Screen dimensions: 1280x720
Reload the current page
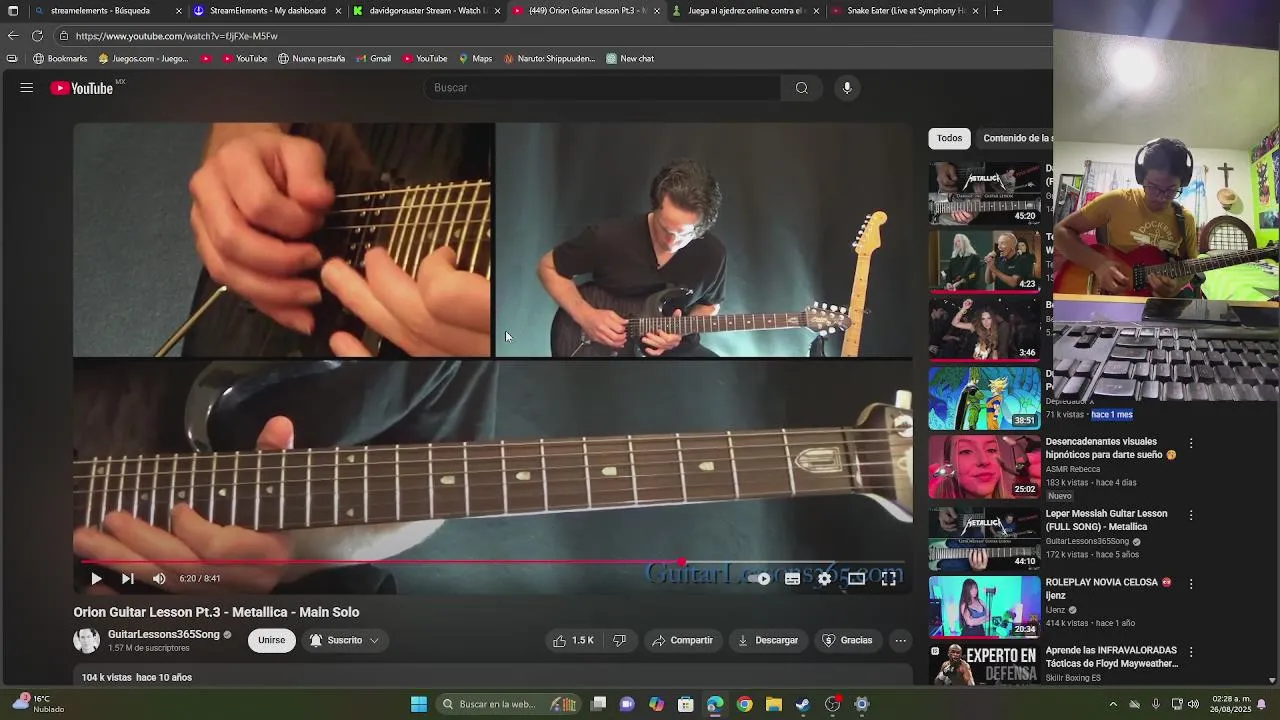(x=37, y=36)
